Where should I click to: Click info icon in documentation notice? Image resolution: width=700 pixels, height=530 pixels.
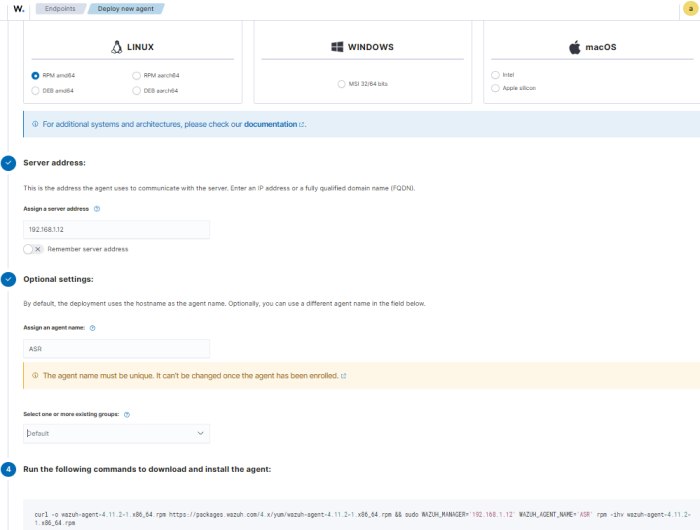[35, 124]
